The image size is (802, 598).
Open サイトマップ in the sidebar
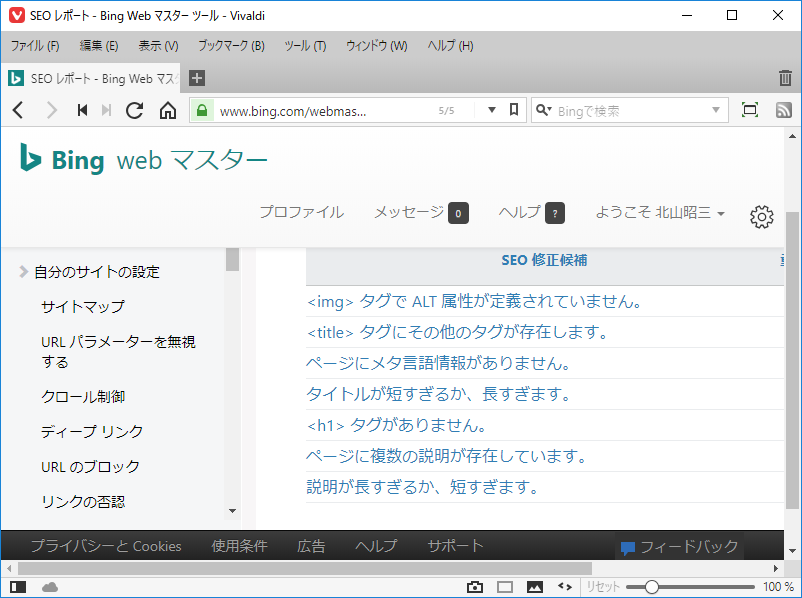tap(83, 306)
